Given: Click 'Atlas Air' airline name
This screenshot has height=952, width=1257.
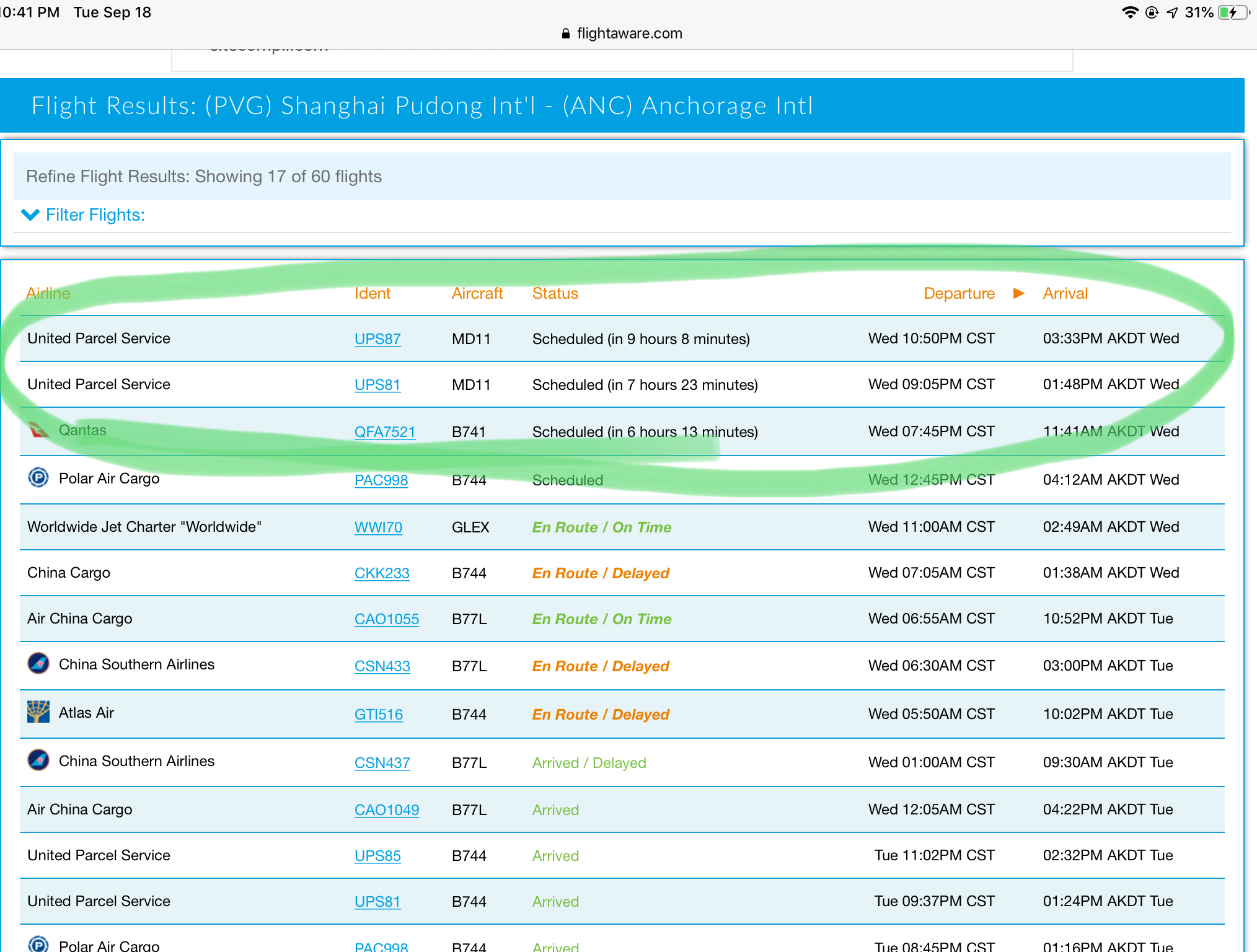Looking at the screenshot, I should tap(86, 713).
